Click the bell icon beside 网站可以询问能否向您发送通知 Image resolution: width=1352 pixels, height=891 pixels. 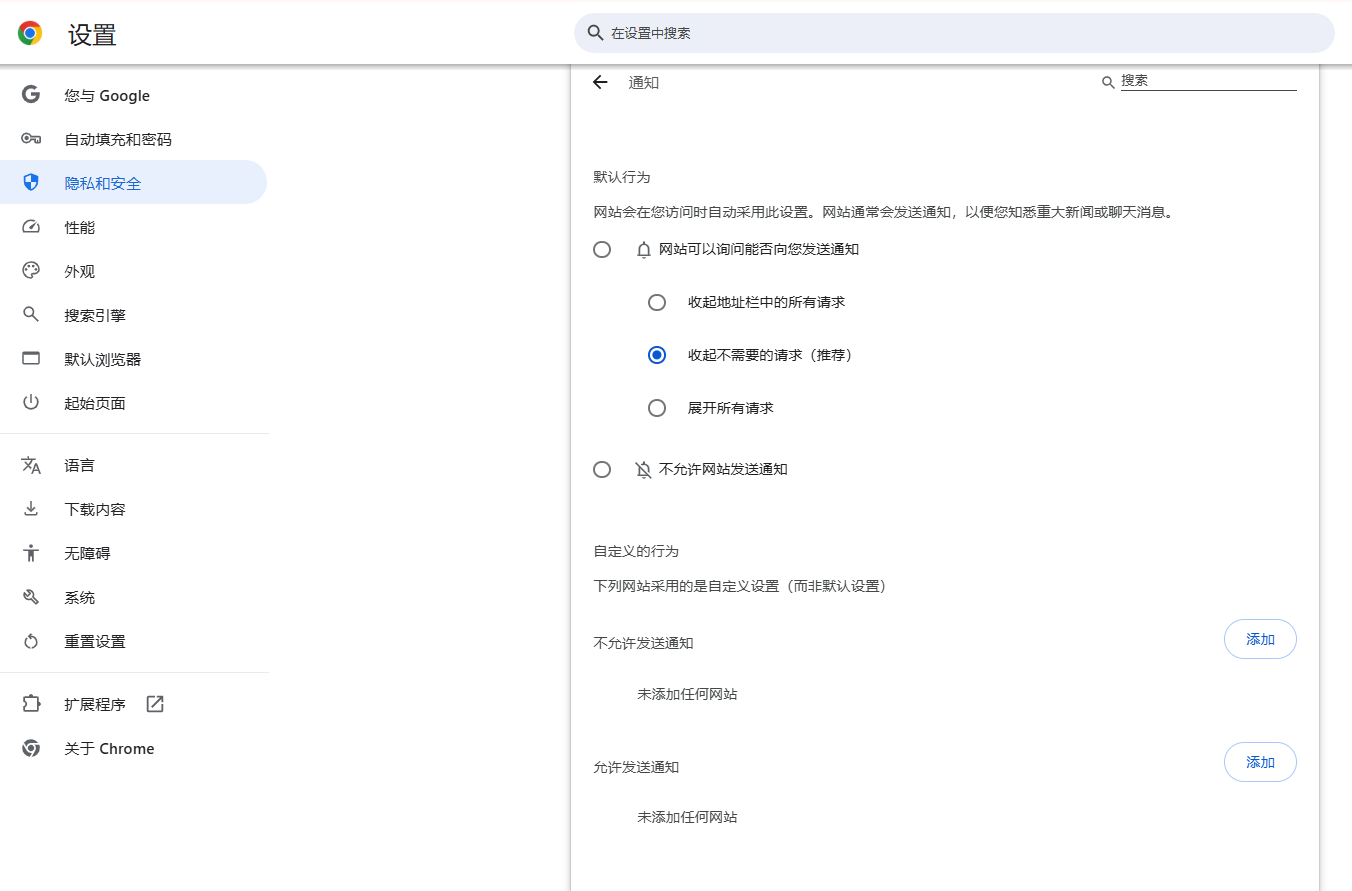(x=644, y=250)
